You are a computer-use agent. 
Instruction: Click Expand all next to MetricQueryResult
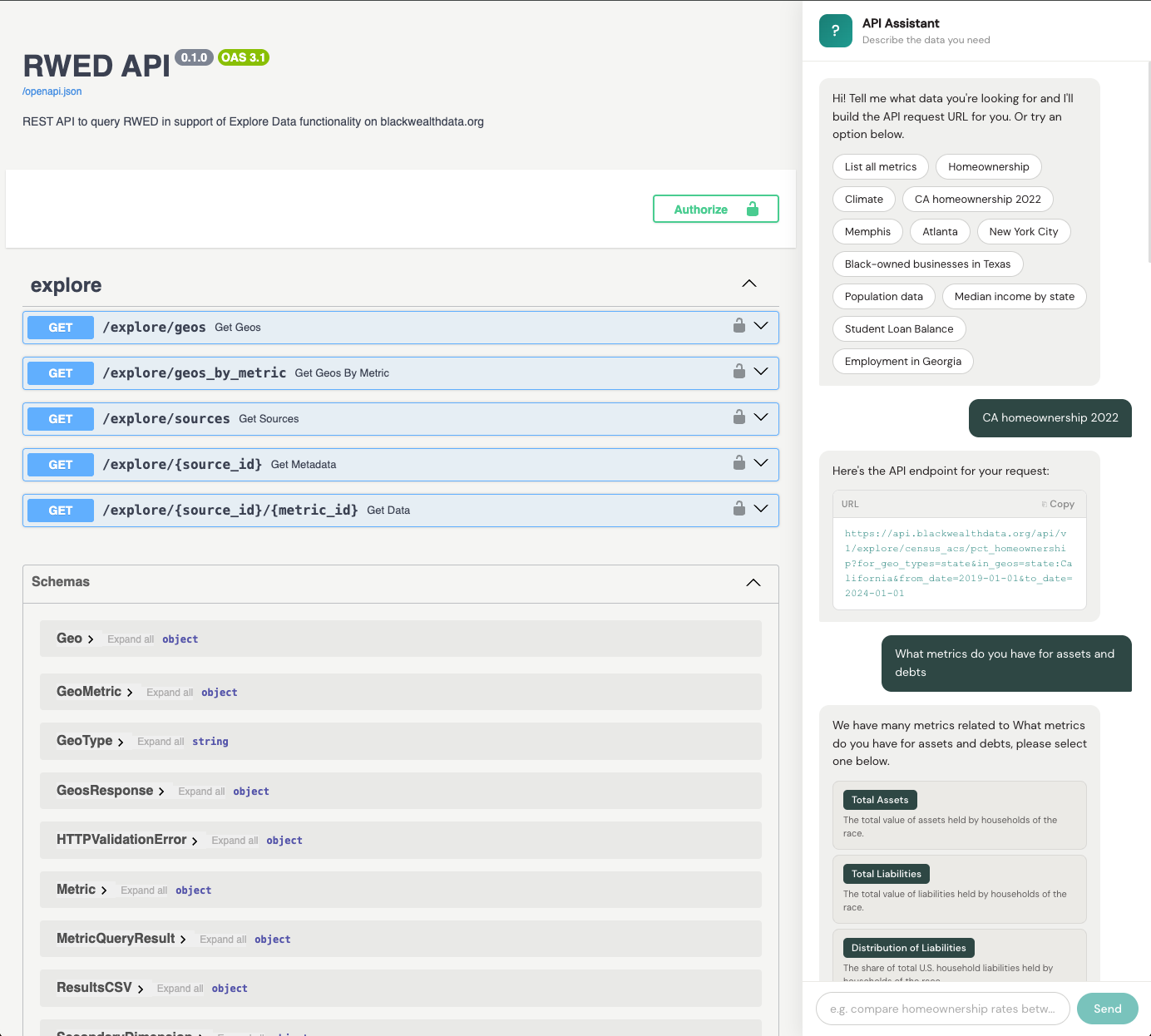[x=223, y=940]
